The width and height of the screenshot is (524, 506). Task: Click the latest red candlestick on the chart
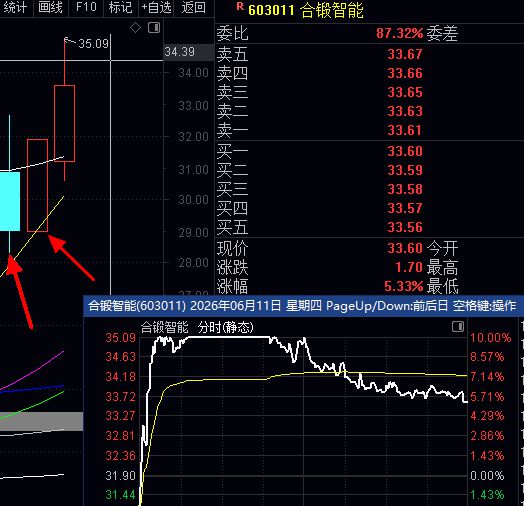point(64,123)
